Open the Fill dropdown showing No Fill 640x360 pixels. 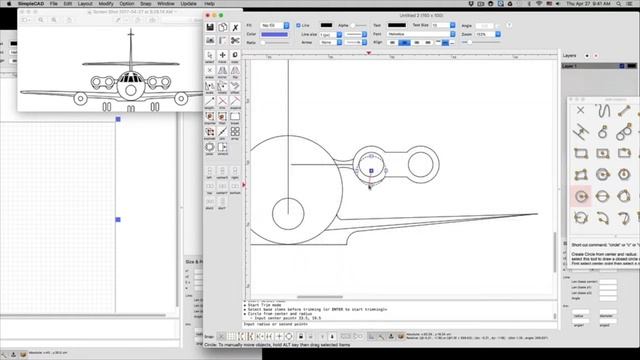(x=274, y=25)
